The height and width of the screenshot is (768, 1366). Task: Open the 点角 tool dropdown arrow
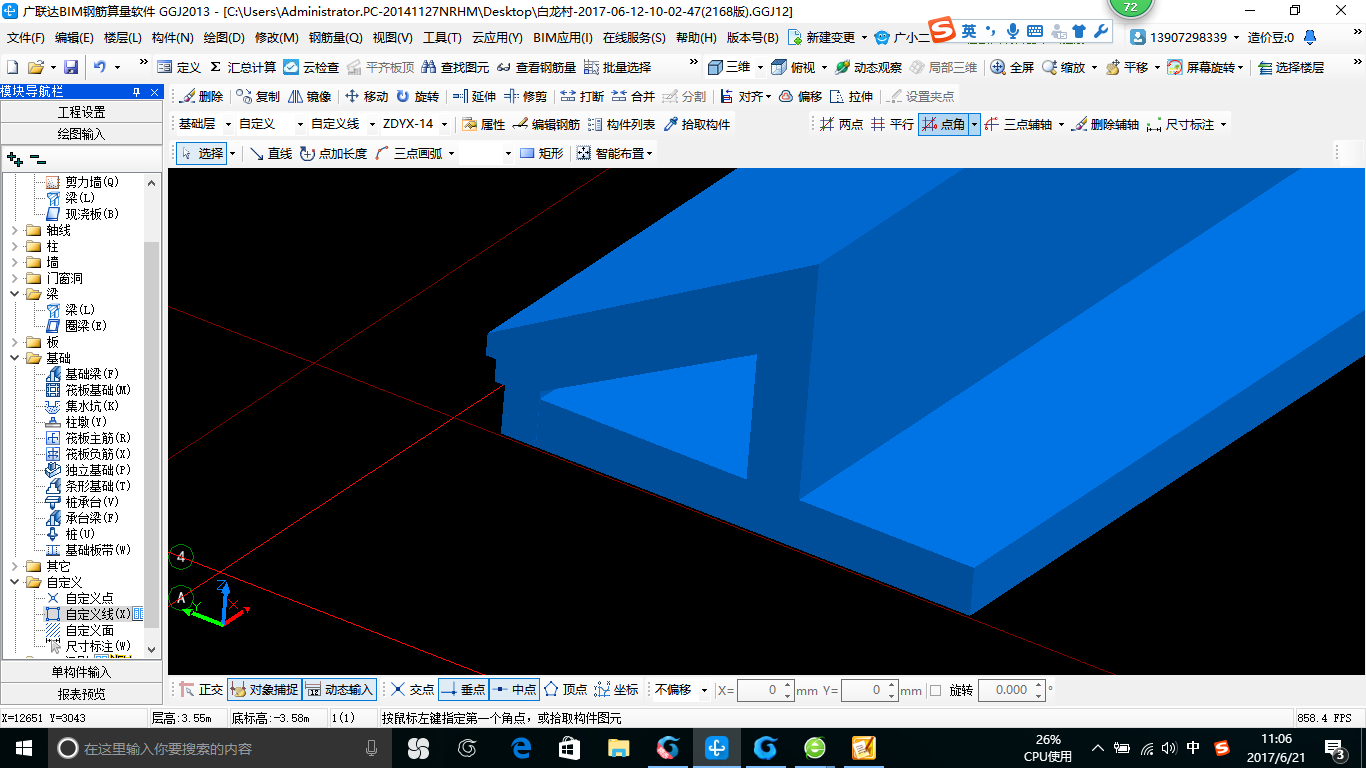(x=974, y=125)
